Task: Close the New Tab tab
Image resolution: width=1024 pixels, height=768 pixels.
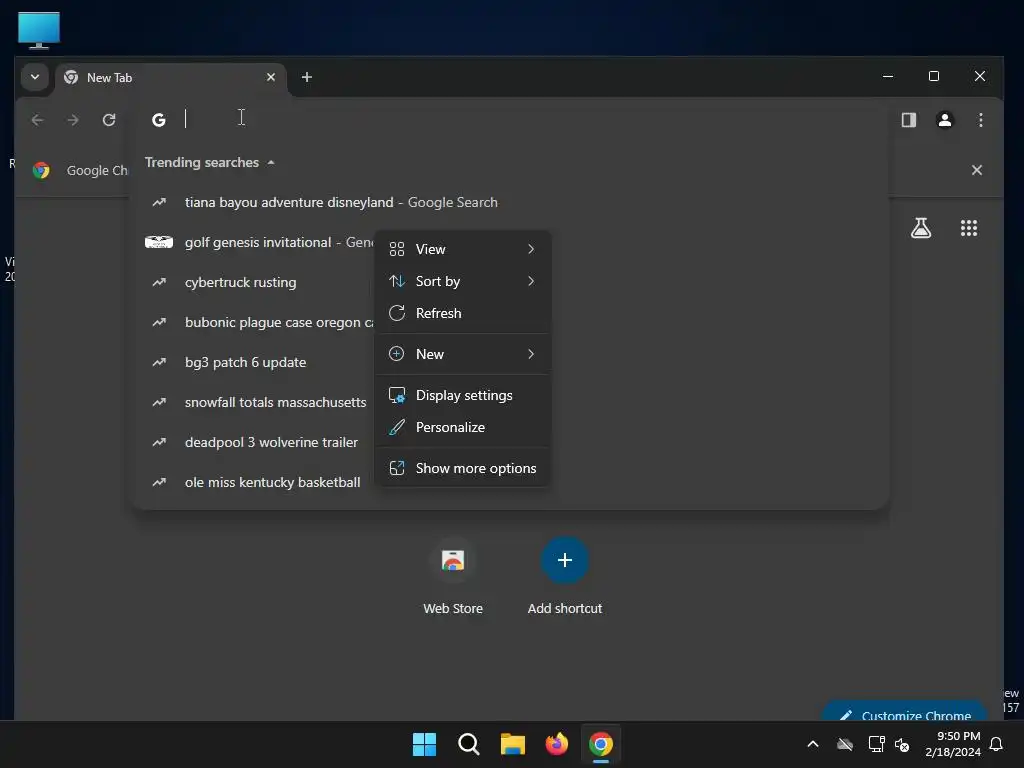Action: 271,77
